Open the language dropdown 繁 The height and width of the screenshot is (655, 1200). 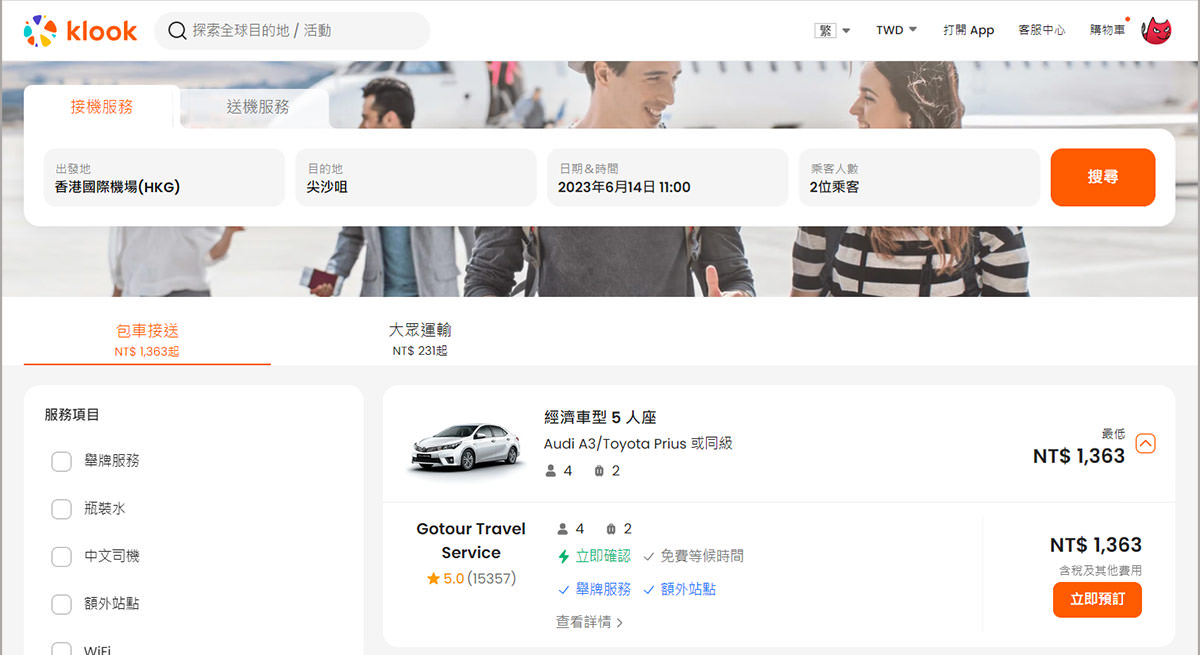832,30
